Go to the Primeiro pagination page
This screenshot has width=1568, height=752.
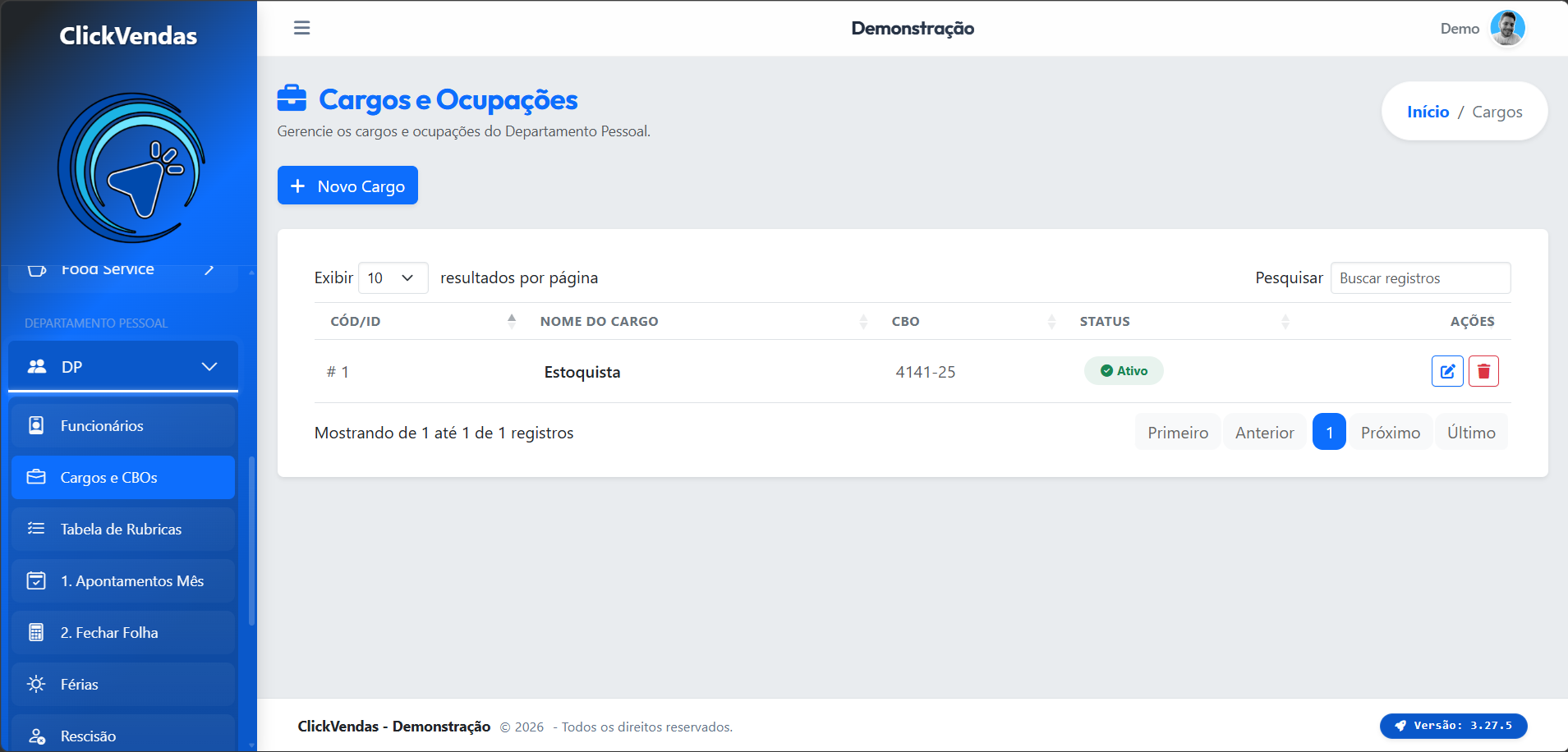coord(1178,432)
